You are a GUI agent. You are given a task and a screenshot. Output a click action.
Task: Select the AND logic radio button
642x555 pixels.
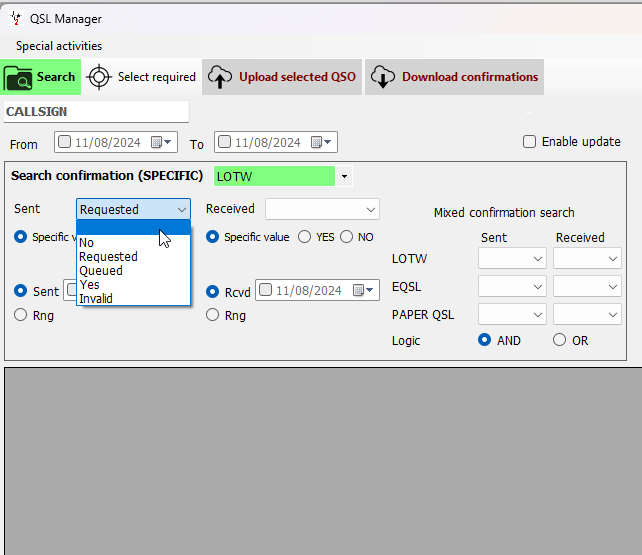[x=484, y=340]
